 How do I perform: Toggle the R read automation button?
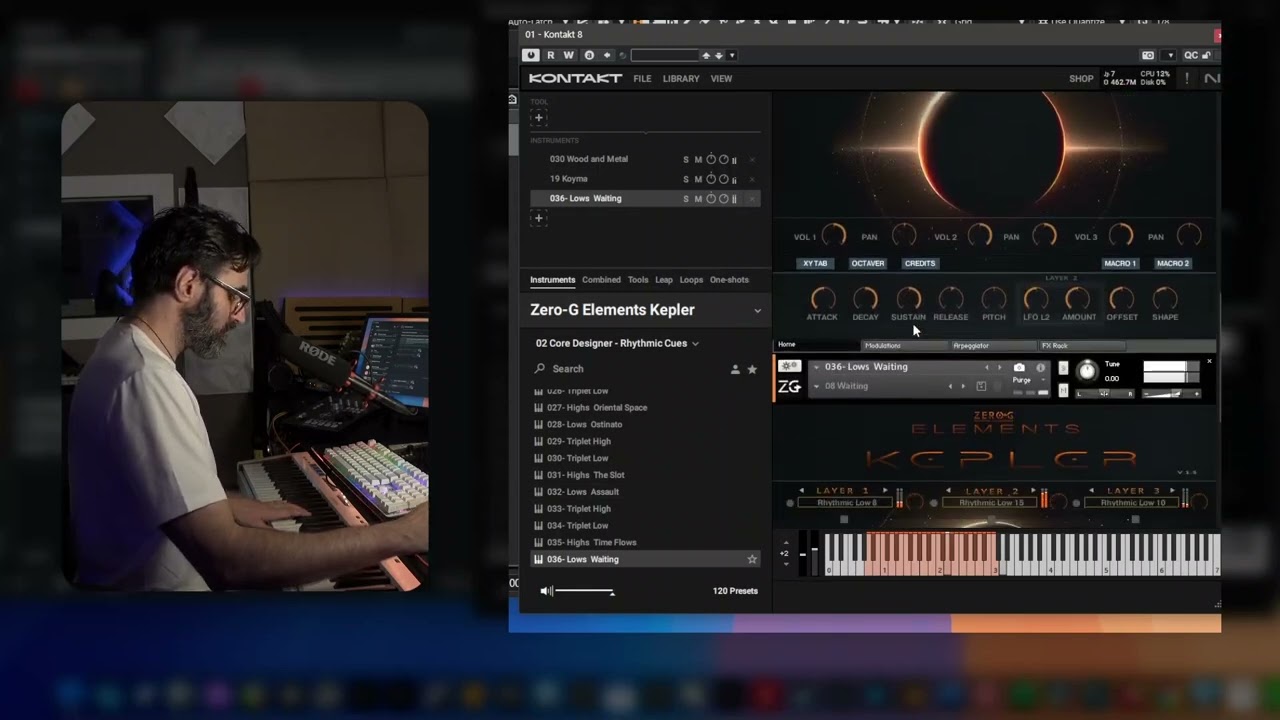[x=550, y=55]
